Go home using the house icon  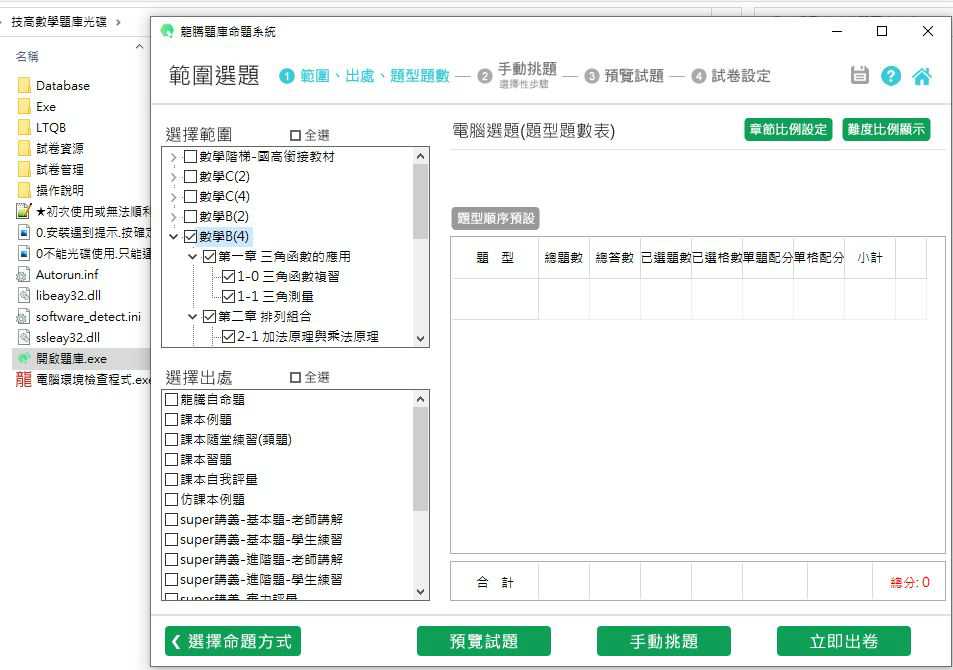[x=921, y=75]
